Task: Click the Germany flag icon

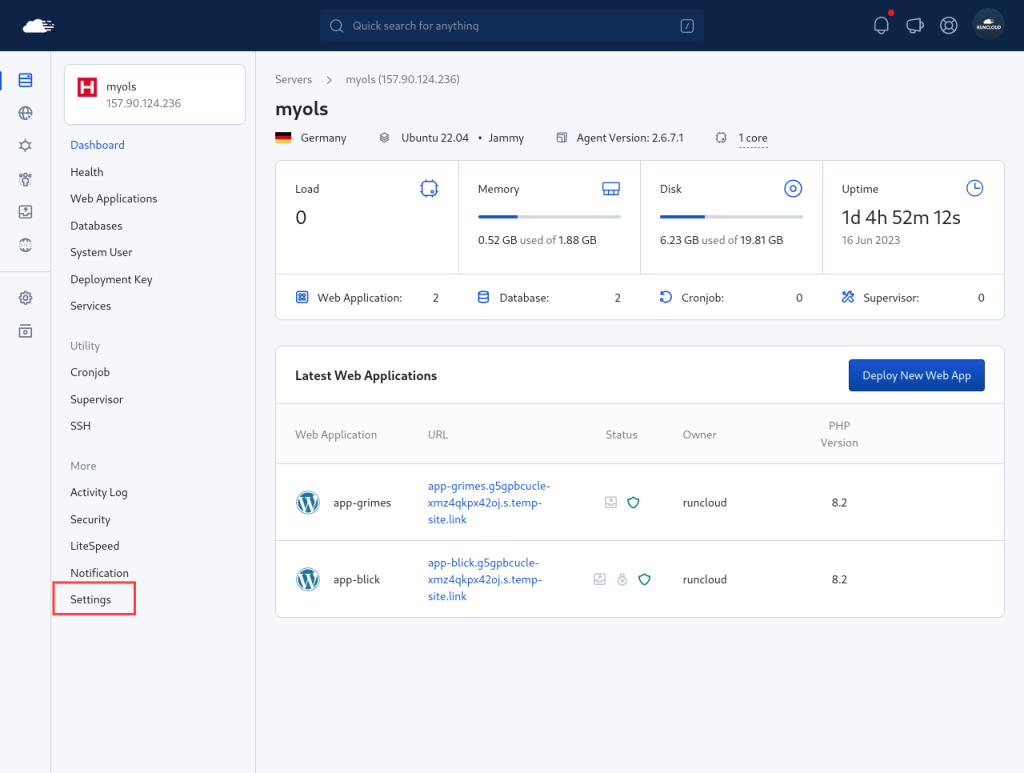Action: [x=283, y=137]
